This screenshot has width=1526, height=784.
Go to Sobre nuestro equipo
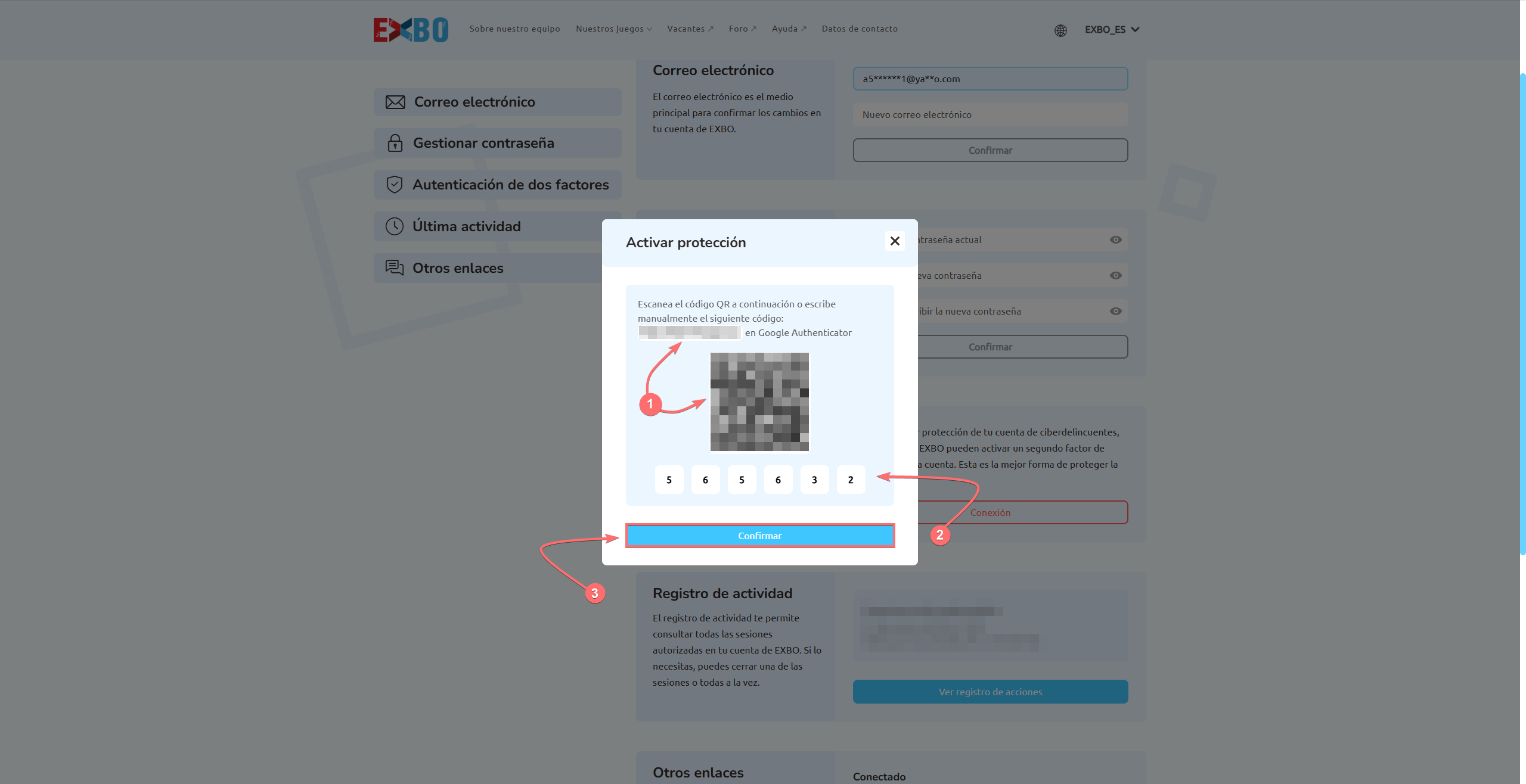(514, 29)
